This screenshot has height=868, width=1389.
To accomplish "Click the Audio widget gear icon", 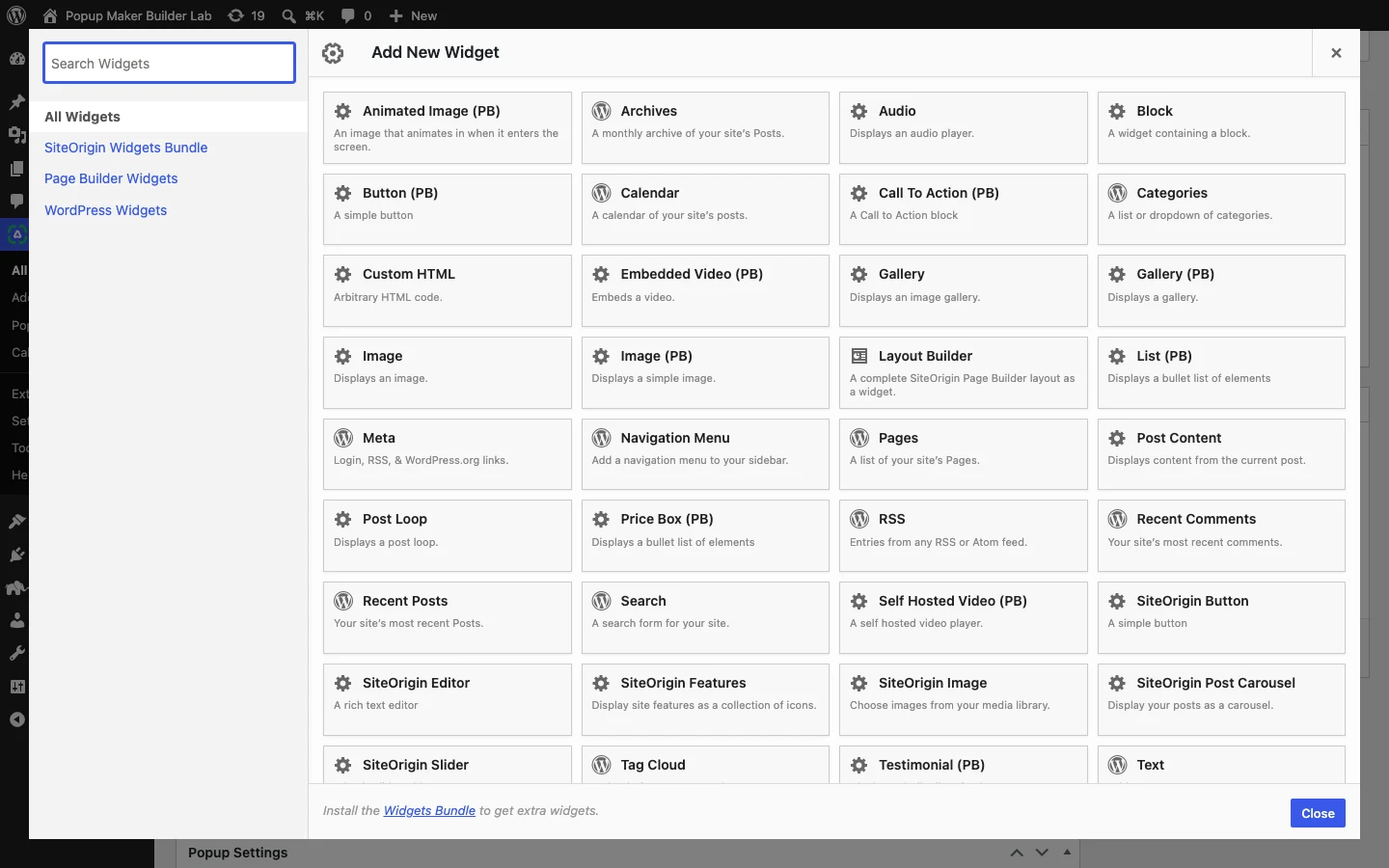I will (858, 111).
